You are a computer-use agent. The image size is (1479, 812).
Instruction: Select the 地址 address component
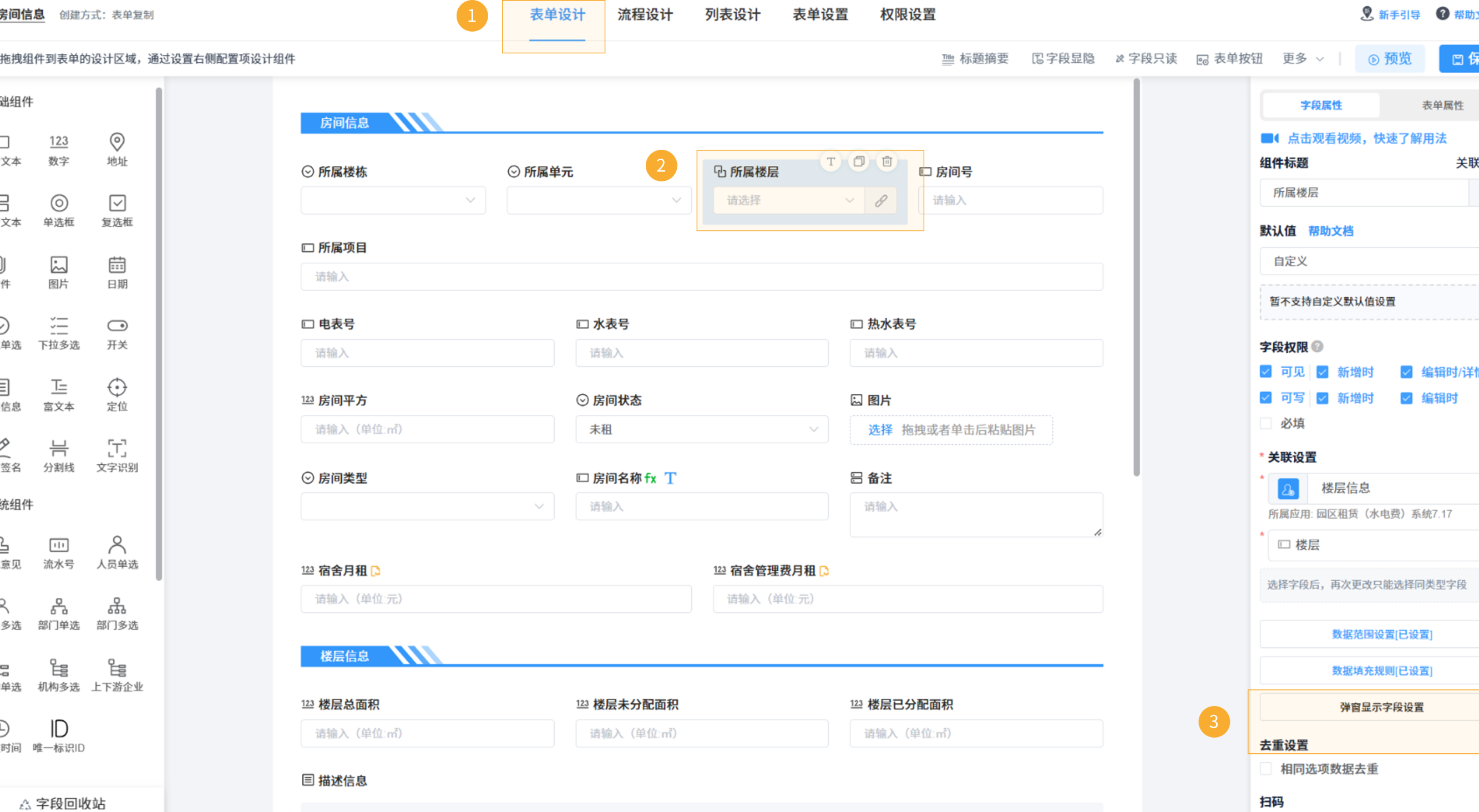117,150
